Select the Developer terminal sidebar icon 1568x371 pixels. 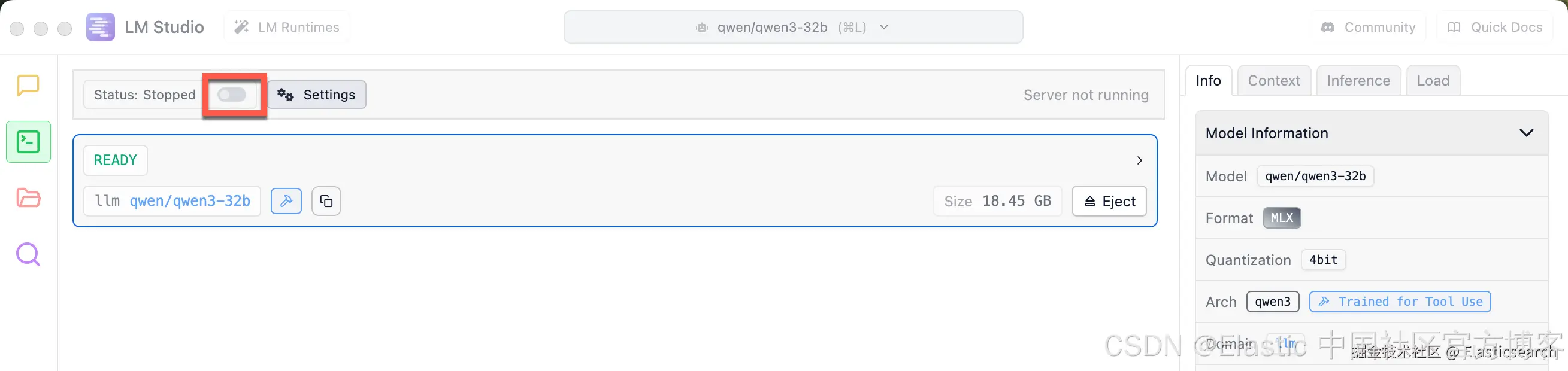28,142
